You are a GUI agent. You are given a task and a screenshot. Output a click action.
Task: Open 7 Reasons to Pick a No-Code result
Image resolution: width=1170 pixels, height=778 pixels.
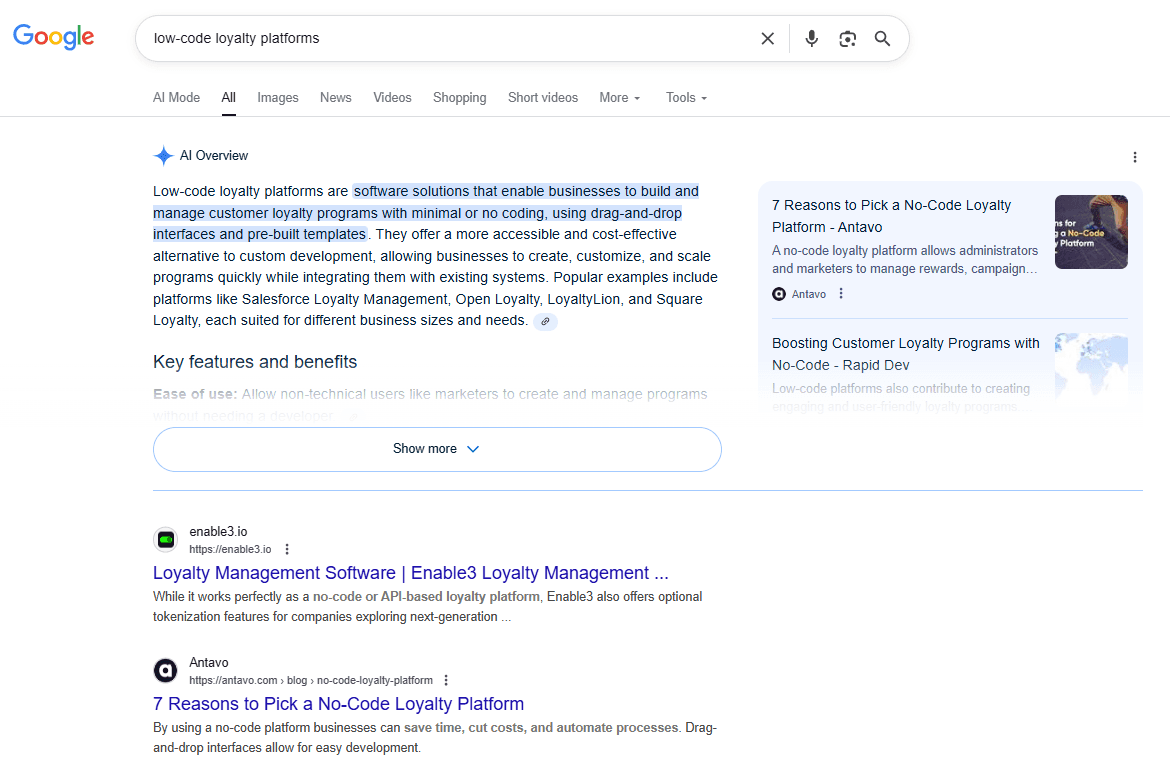coord(338,704)
